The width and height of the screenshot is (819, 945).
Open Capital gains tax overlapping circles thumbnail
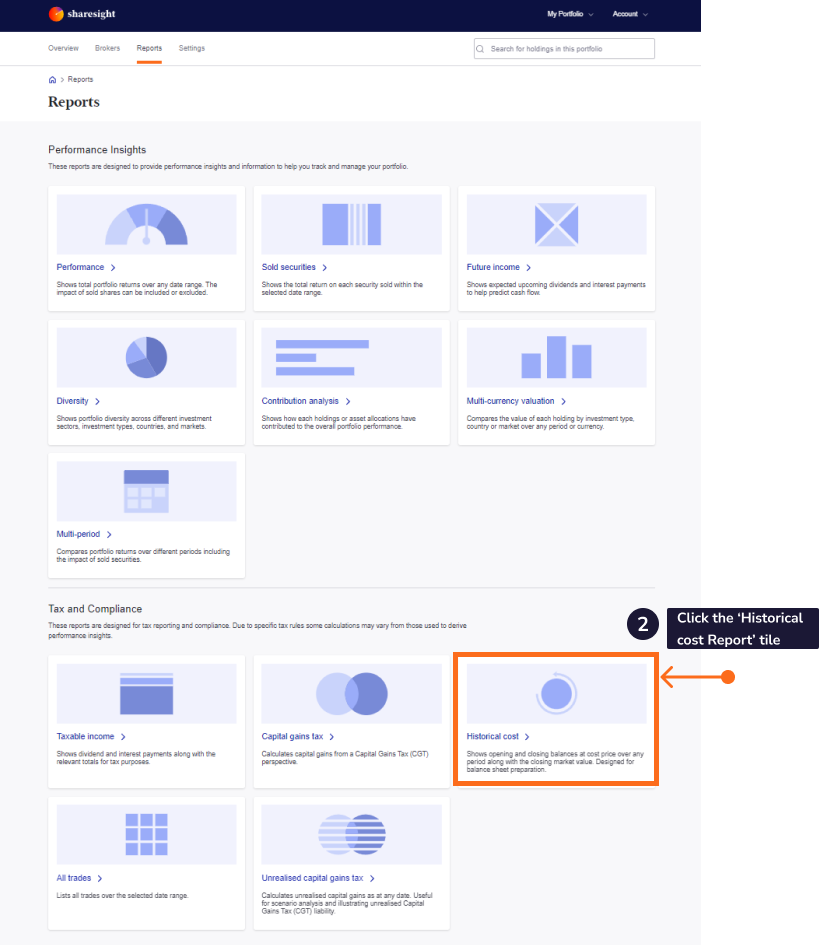[x=351, y=694]
